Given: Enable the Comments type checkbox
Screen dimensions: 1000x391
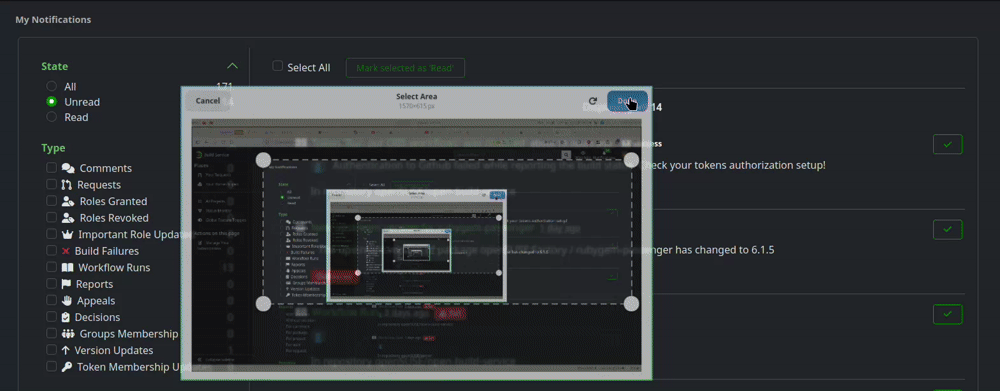Looking at the screenshot, I should [51, 168].
